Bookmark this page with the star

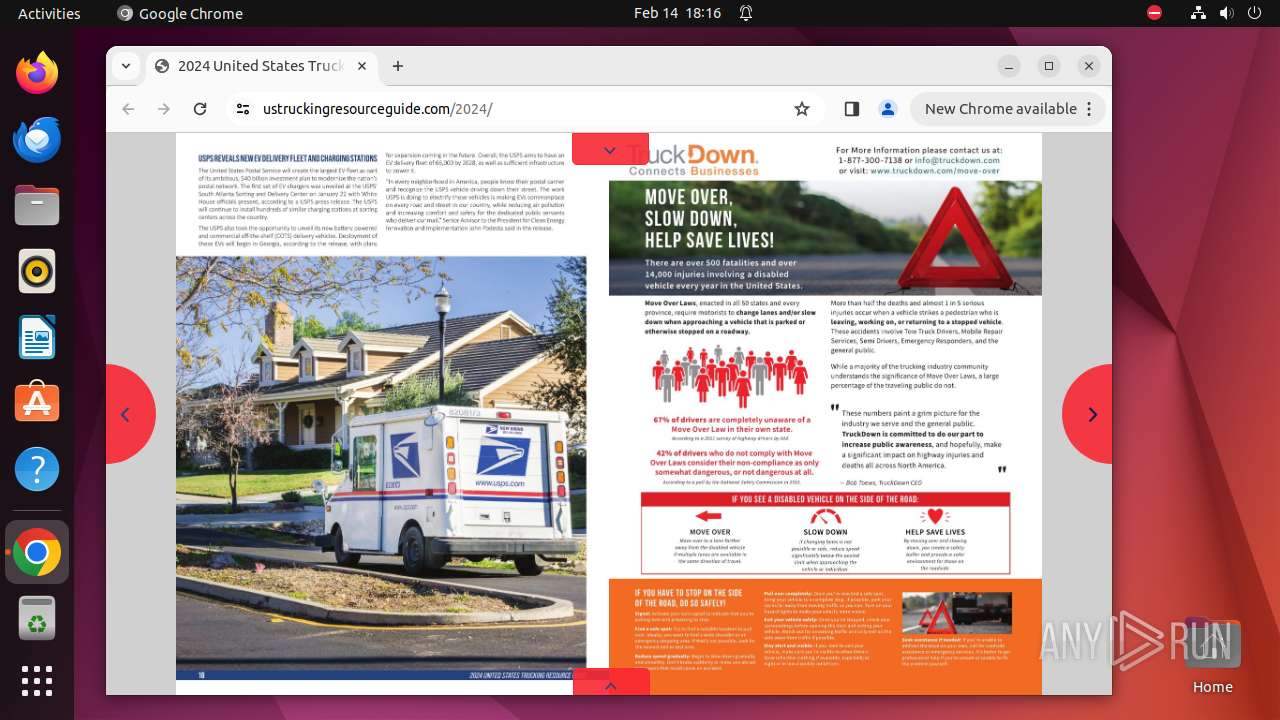click(801, 109)
